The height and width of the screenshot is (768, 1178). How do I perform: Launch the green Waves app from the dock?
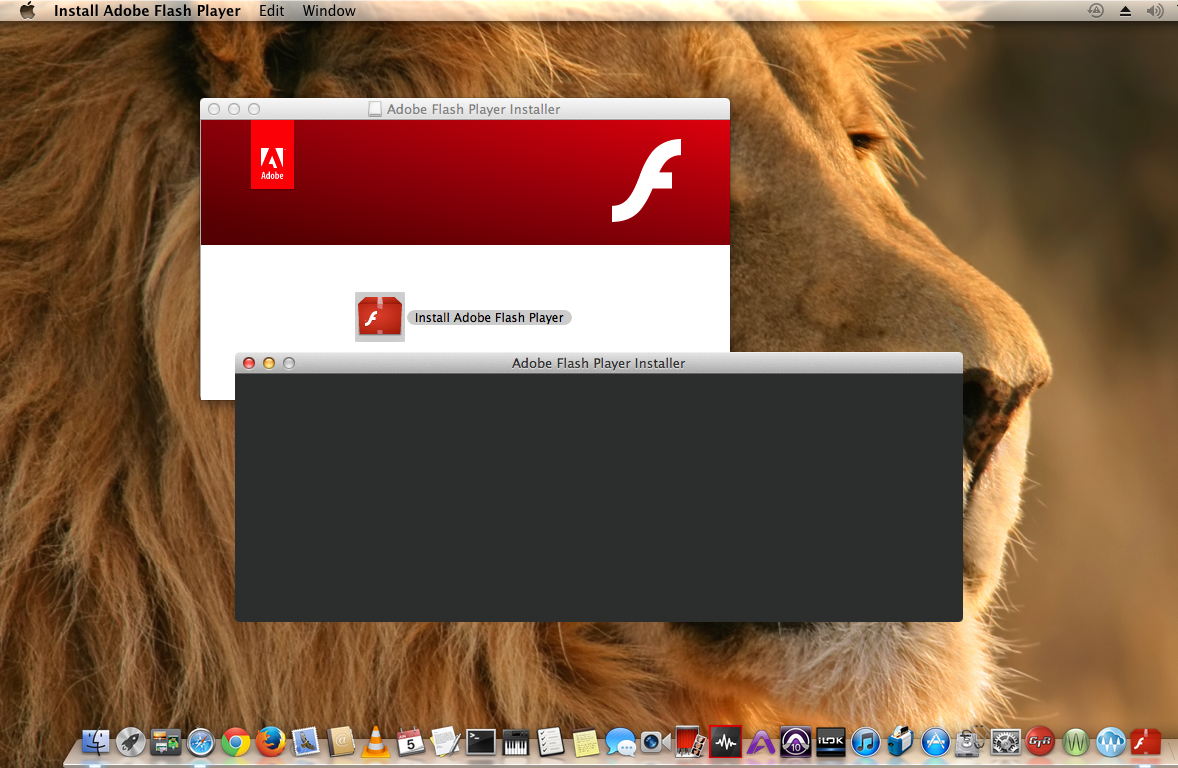1076,742
